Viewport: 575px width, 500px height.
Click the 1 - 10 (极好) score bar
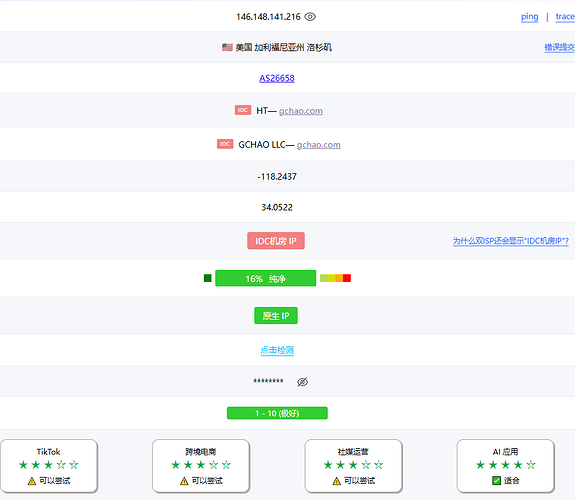[277, 413]
